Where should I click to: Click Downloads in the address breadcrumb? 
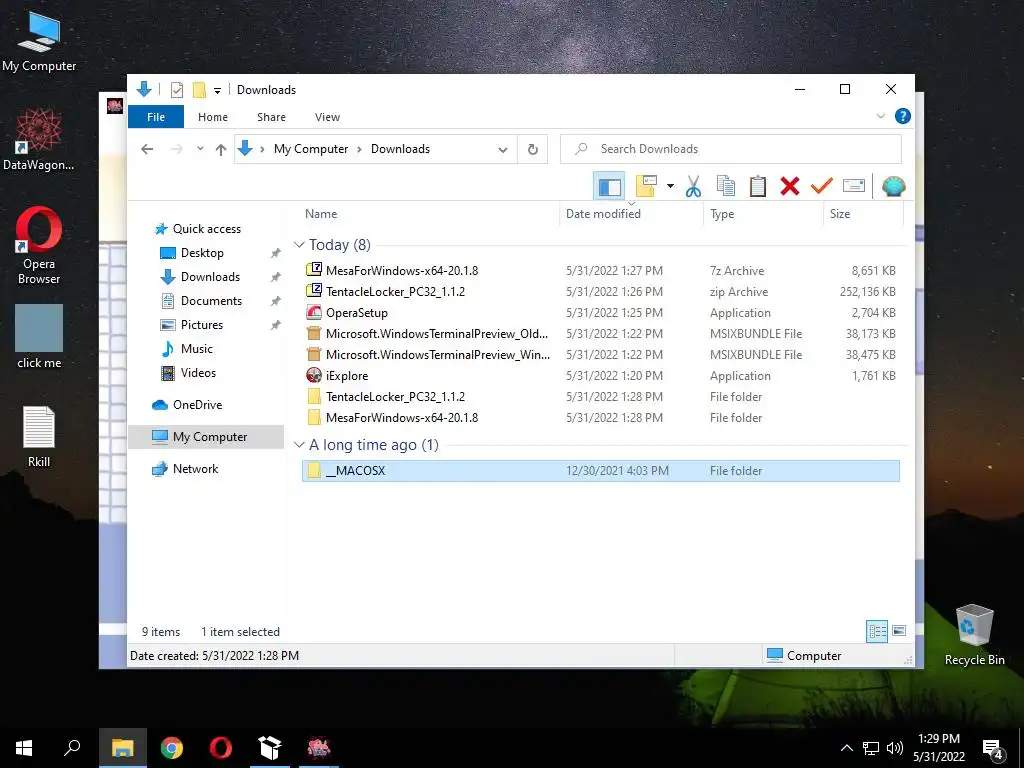[x=400, y=149]
